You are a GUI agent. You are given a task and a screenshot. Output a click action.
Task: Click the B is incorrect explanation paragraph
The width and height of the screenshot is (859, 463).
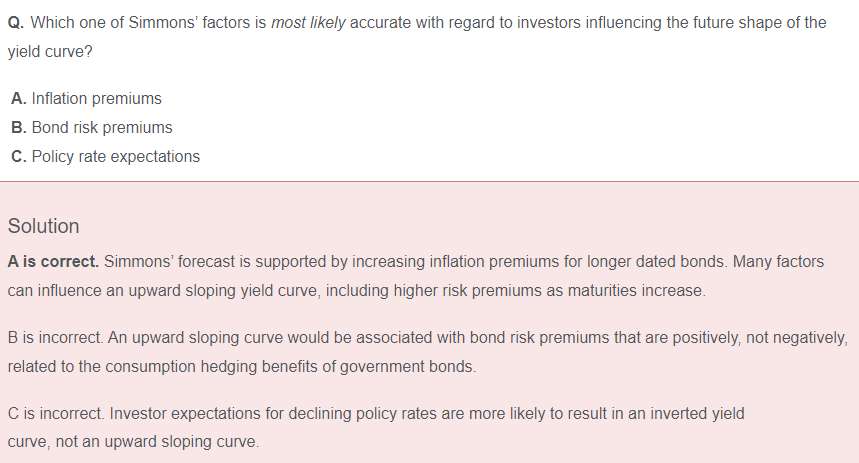tap(428, 352)
